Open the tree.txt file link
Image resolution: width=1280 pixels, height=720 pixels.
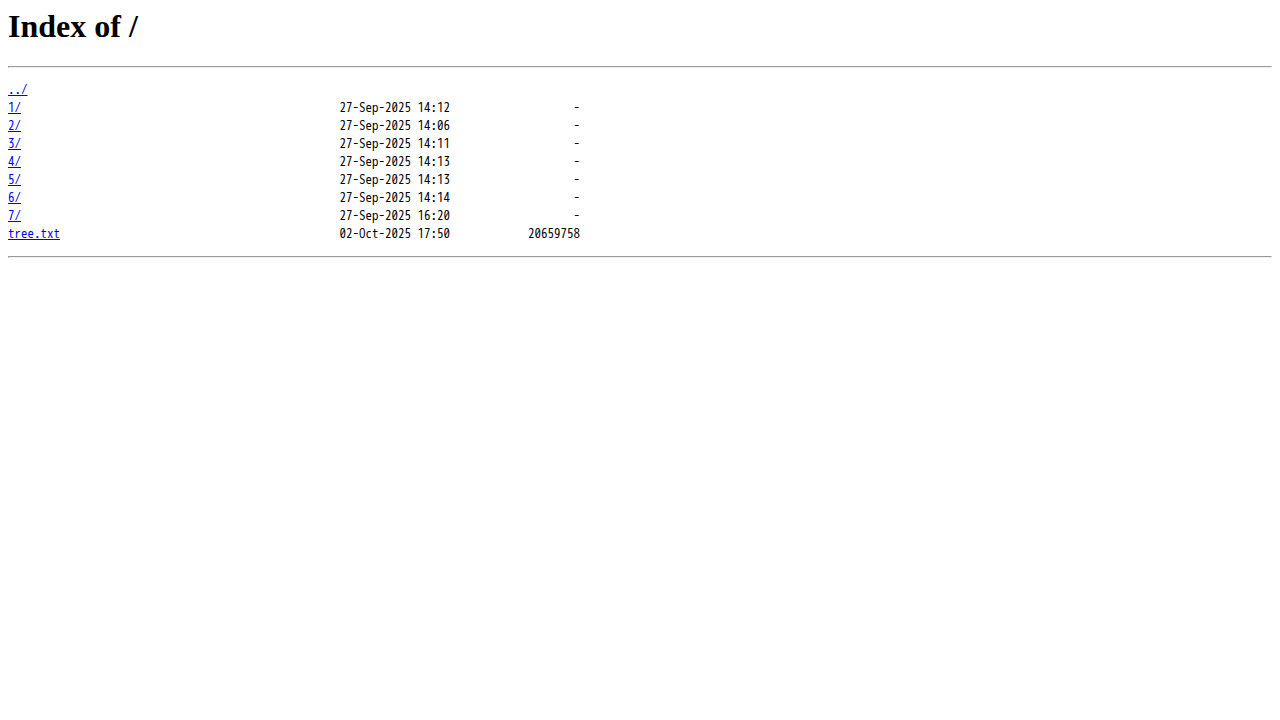(x=34, y=234)
